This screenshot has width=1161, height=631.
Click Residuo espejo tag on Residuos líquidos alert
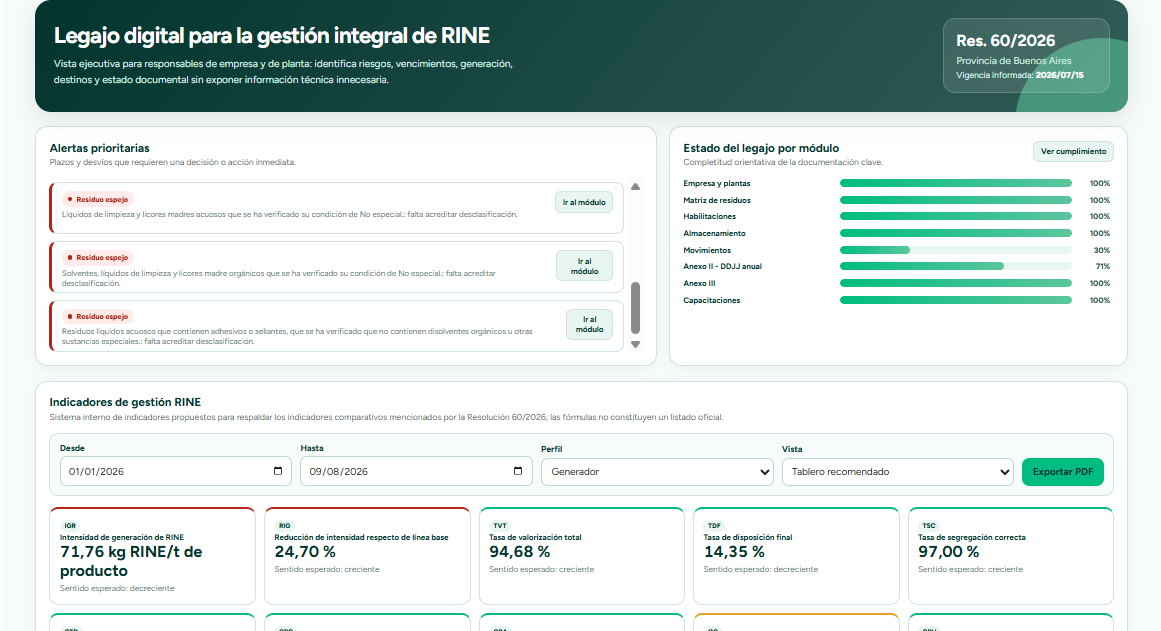(x=98, y=316)
